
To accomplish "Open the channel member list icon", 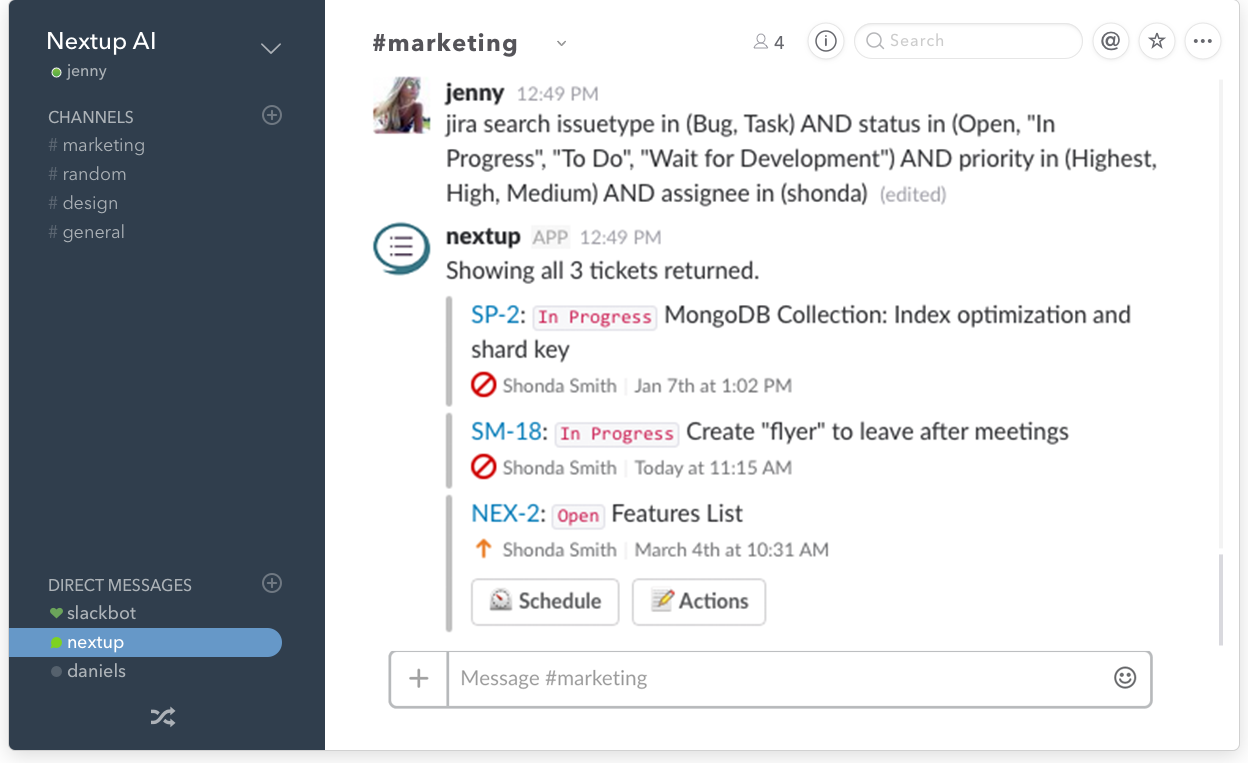I will (768, 42).
